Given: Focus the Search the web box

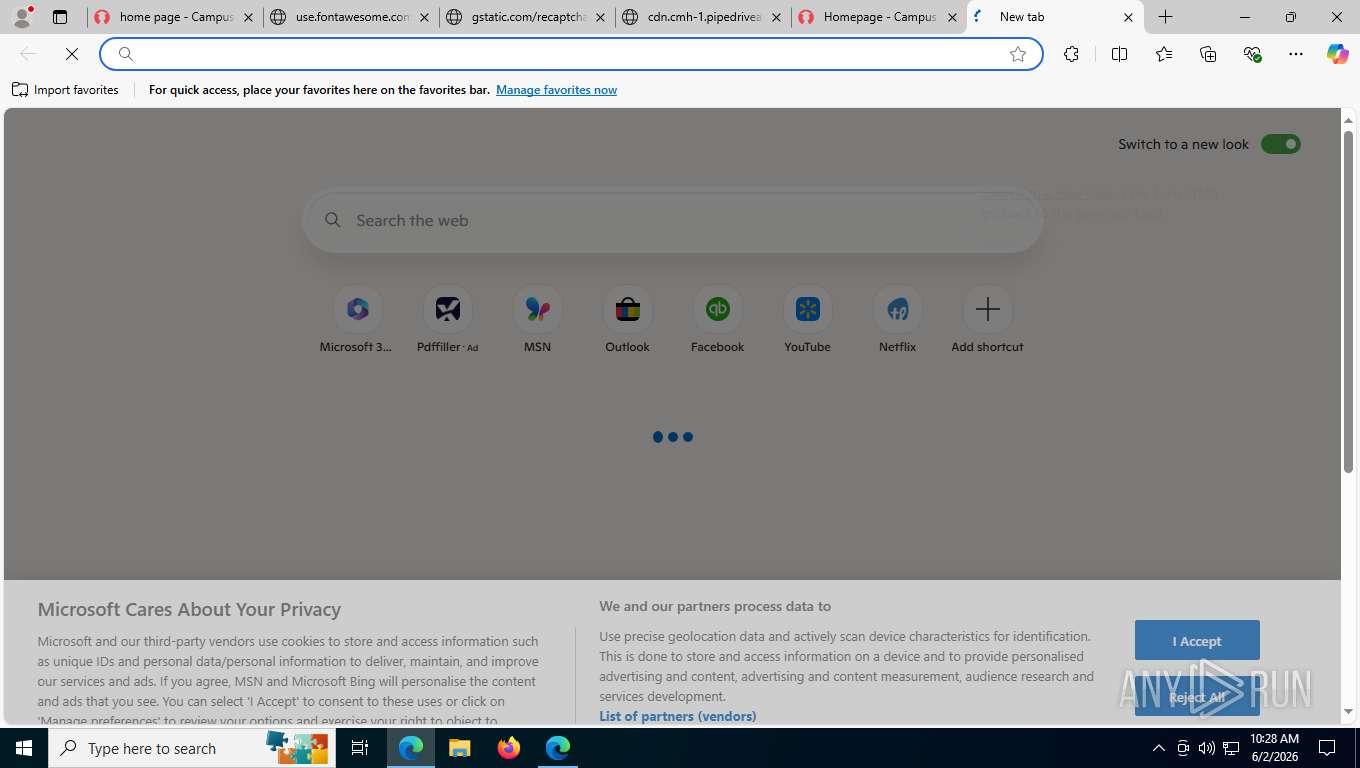Looking at the screenshot, I should click(672, 220).
